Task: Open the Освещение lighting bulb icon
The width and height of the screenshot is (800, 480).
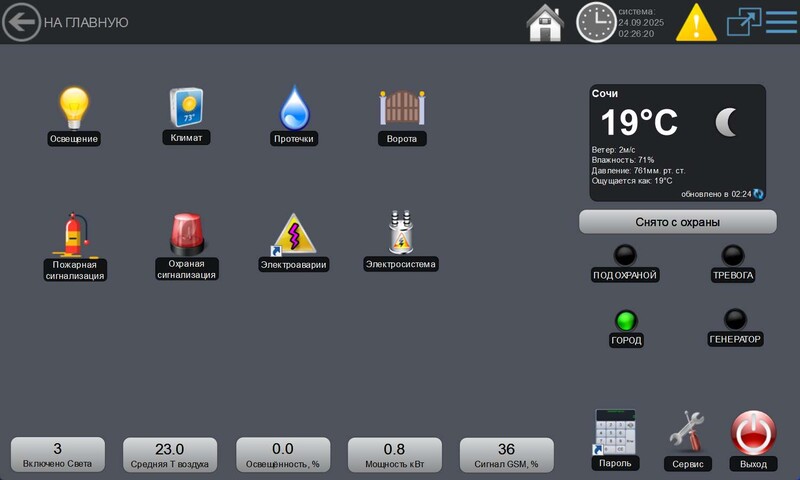Action: [x=74, y=107]
